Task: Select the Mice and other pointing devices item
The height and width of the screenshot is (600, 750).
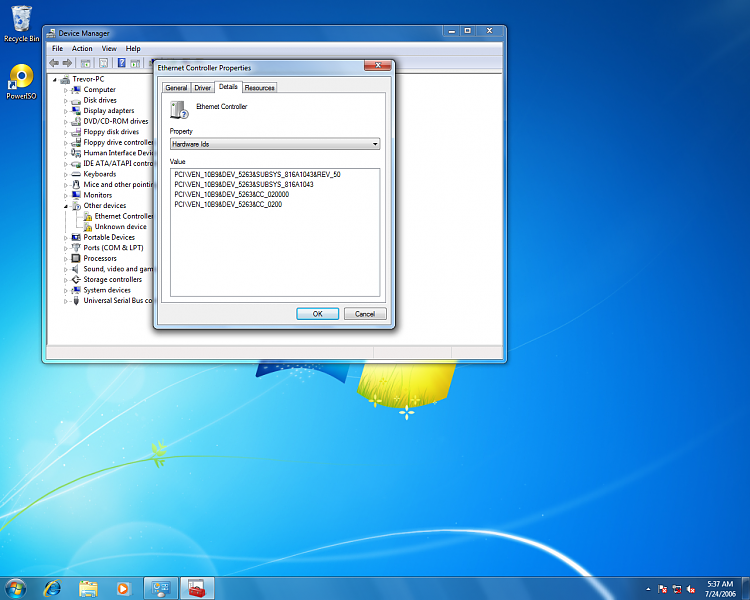Action: pyautogui.click(x=118, y=185)
